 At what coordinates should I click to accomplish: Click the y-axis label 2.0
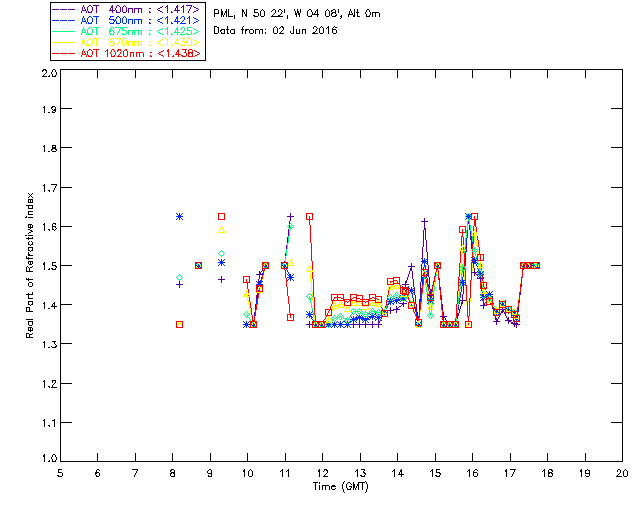click(49, 73)
